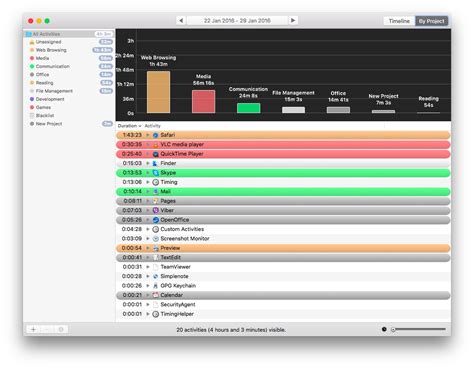Select All Activities in sidebar
474x369 pixels.
pos(69,34)
